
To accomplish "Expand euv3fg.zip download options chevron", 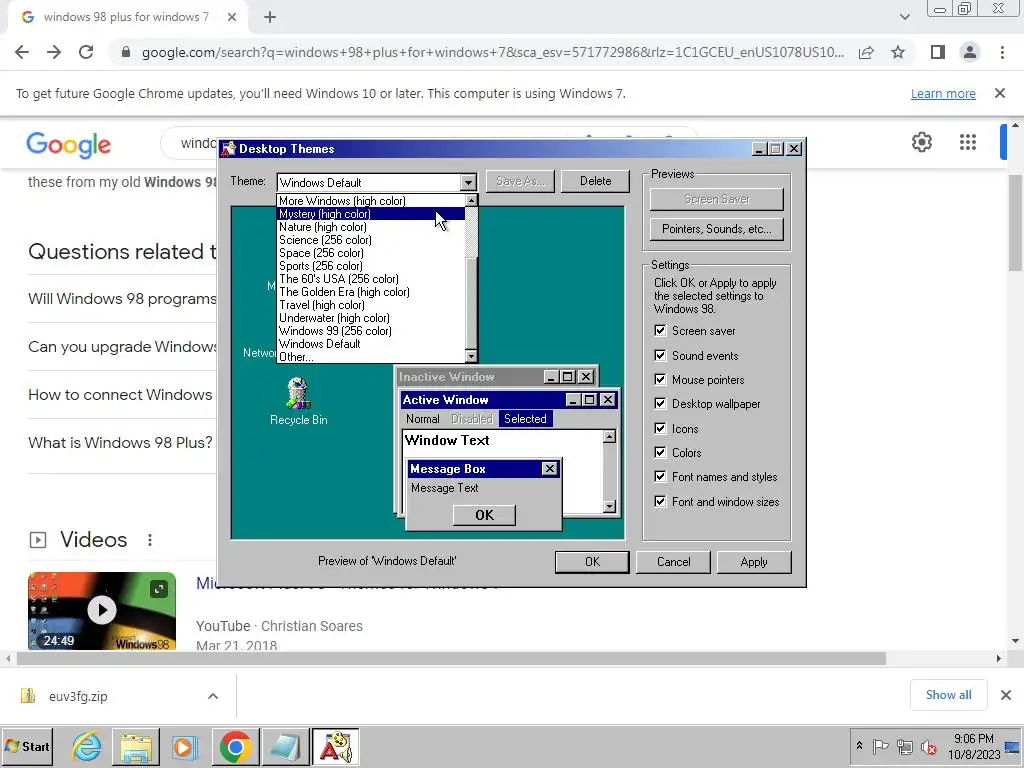I will click(x=213, y=696).
